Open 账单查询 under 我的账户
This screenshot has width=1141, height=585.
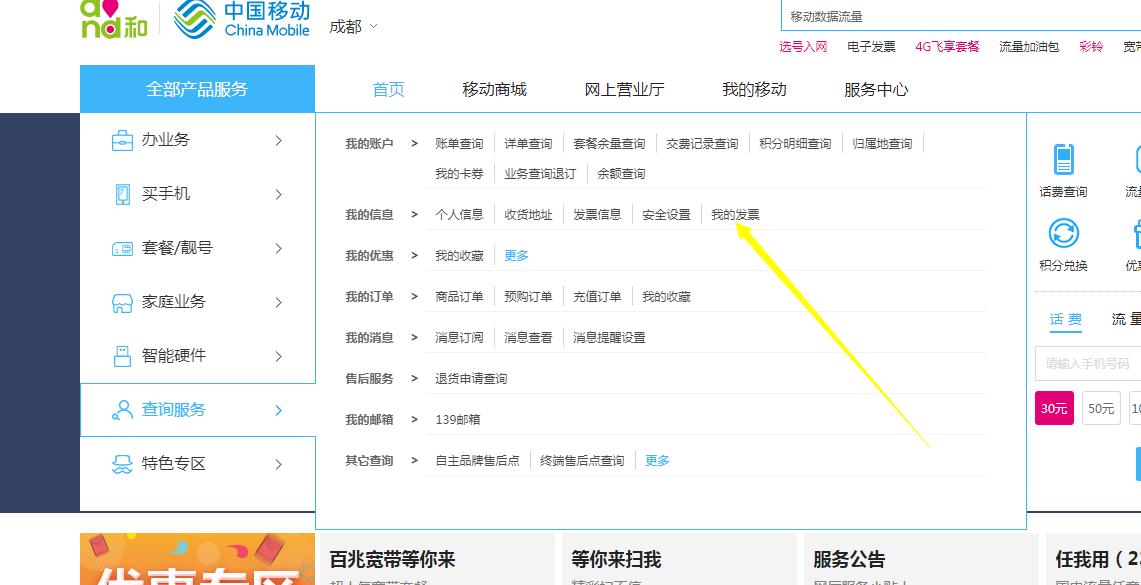pyautogui.click(x=459, y=144)
